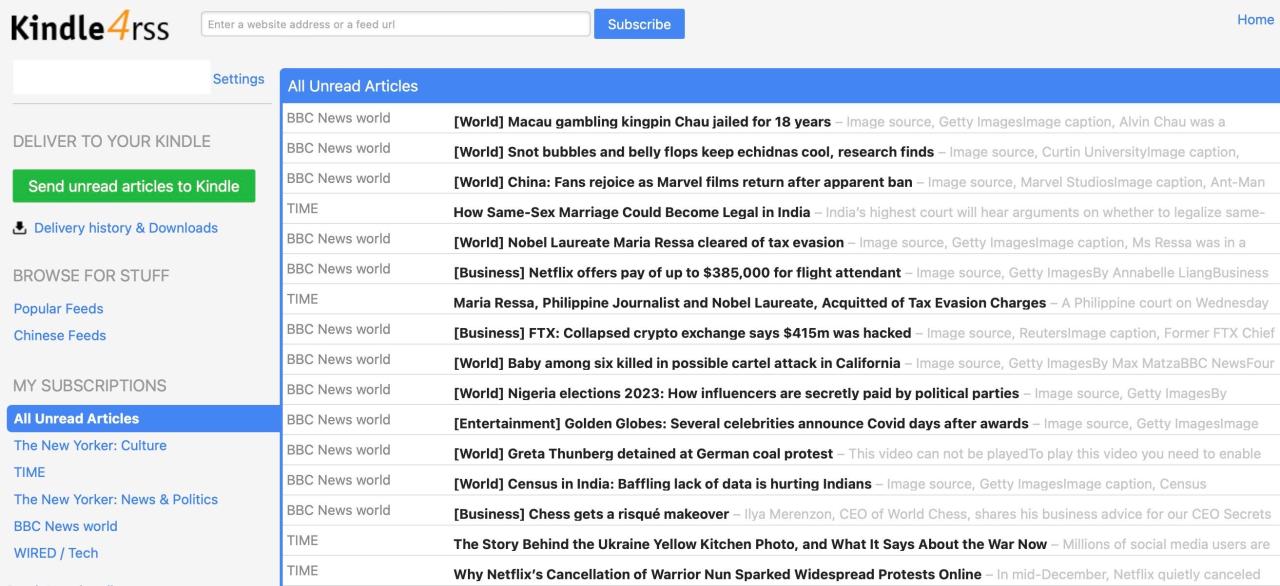Click Send unread articles to Kindle
1280x586 pixels.
click(x=134, y=186)
